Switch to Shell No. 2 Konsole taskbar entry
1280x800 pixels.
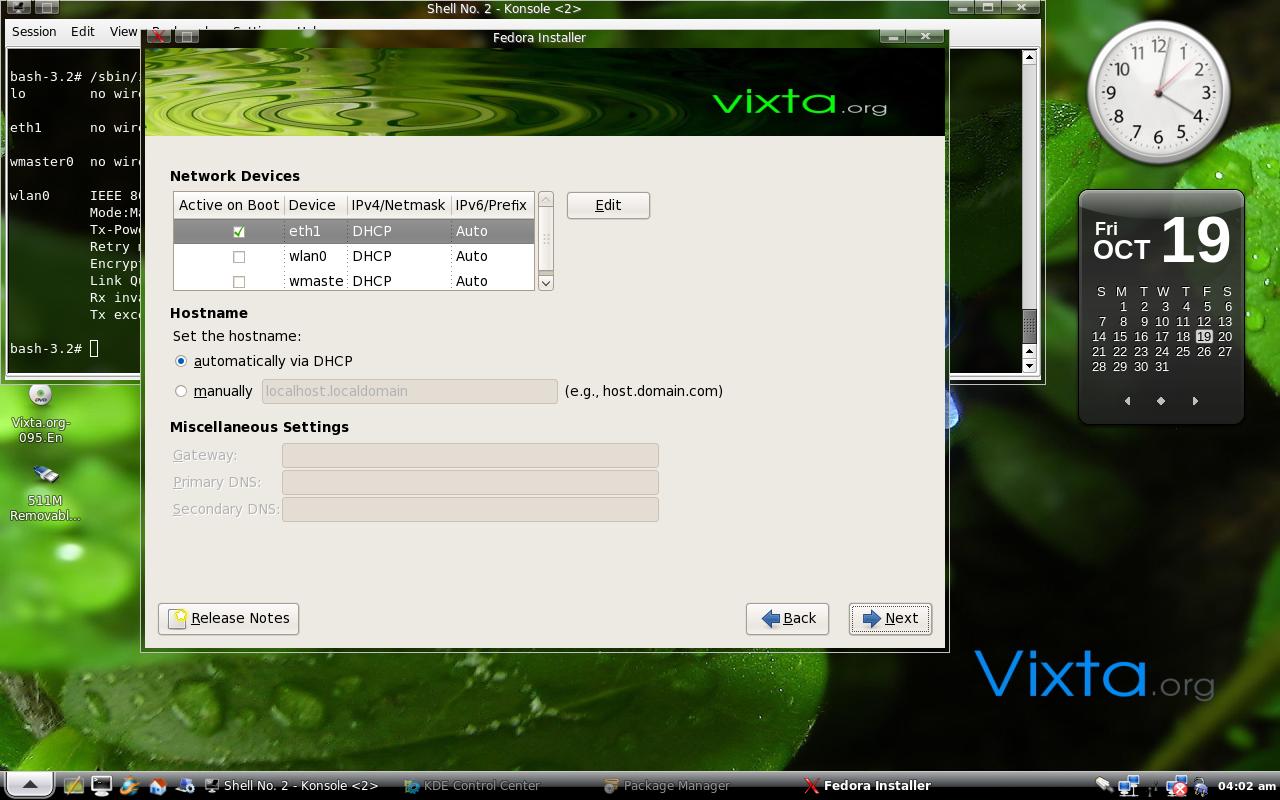point(291,786)
